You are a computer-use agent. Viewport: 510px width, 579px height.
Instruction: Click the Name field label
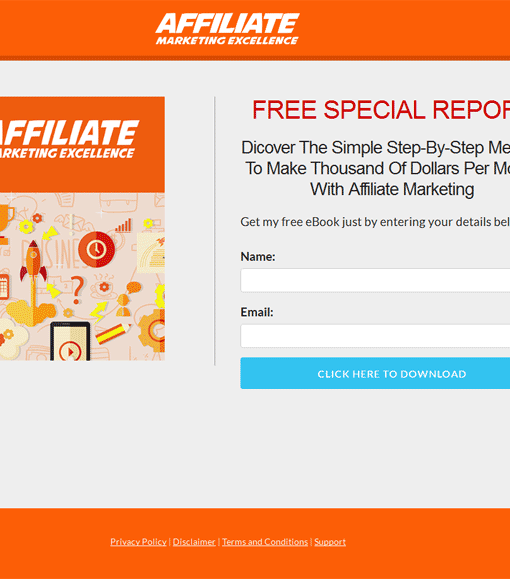(258, 256)
